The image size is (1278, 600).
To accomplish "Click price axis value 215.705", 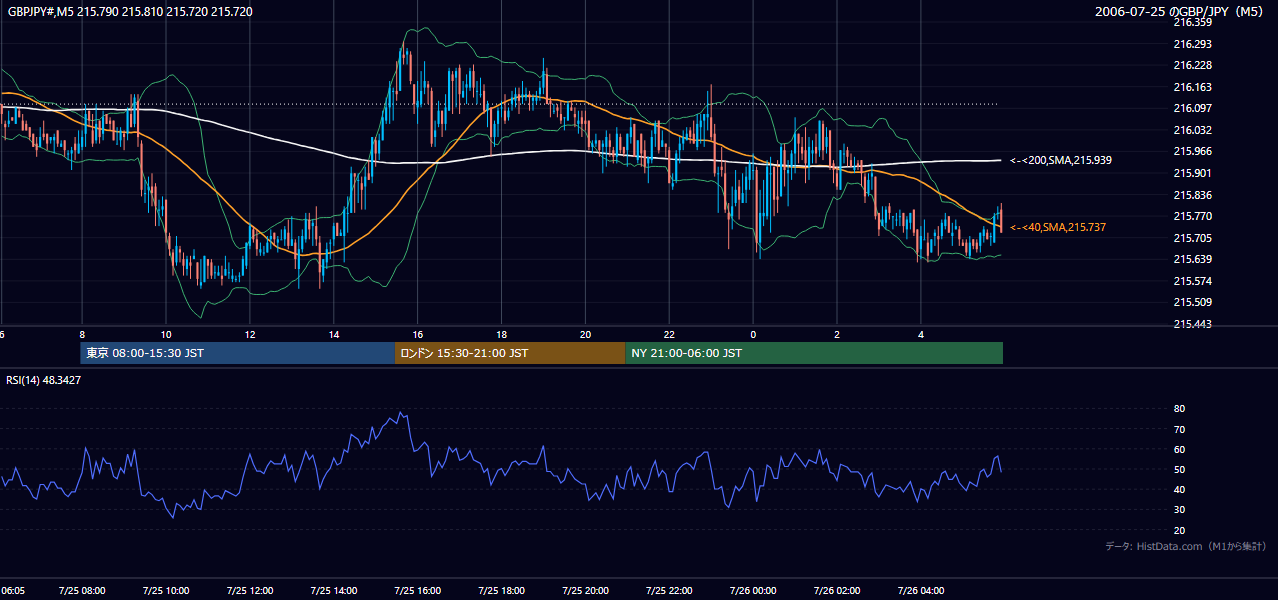I will (1192, 238).
